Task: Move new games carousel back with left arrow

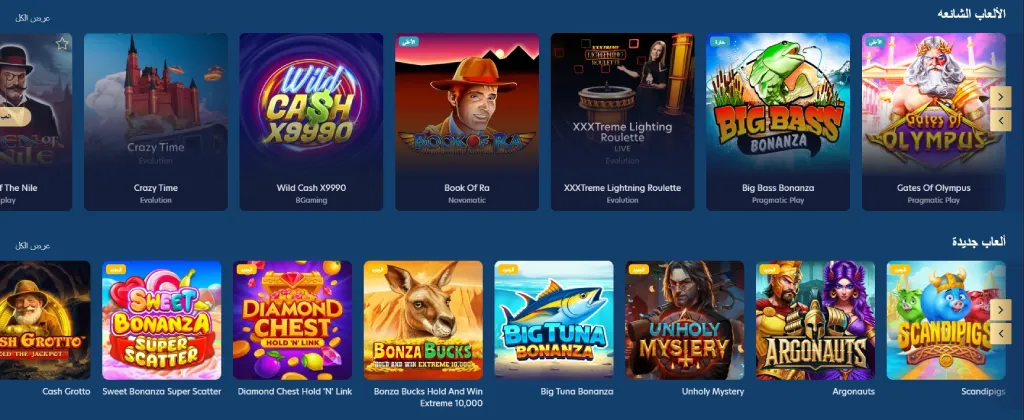Action: coord(1000,334)
